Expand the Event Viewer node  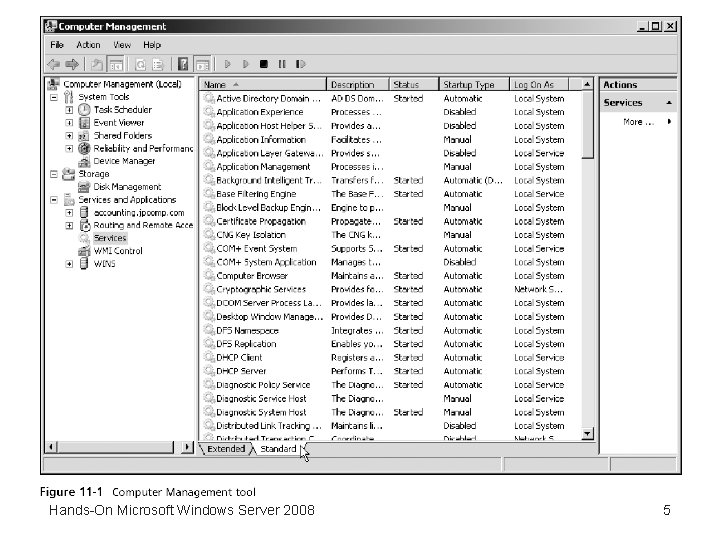(69, 123)
